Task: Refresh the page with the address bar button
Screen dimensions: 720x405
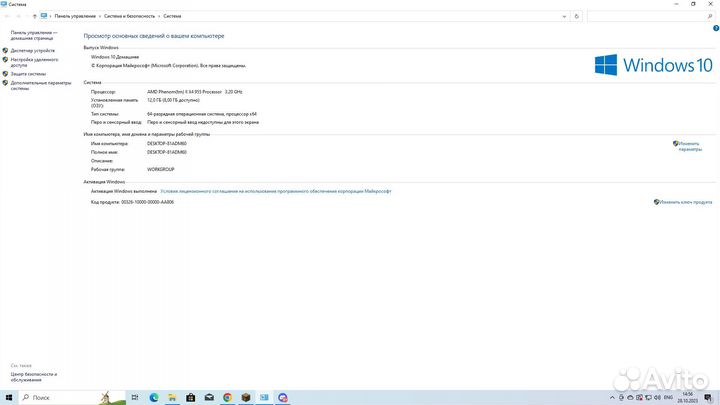Action: [577, 16]
